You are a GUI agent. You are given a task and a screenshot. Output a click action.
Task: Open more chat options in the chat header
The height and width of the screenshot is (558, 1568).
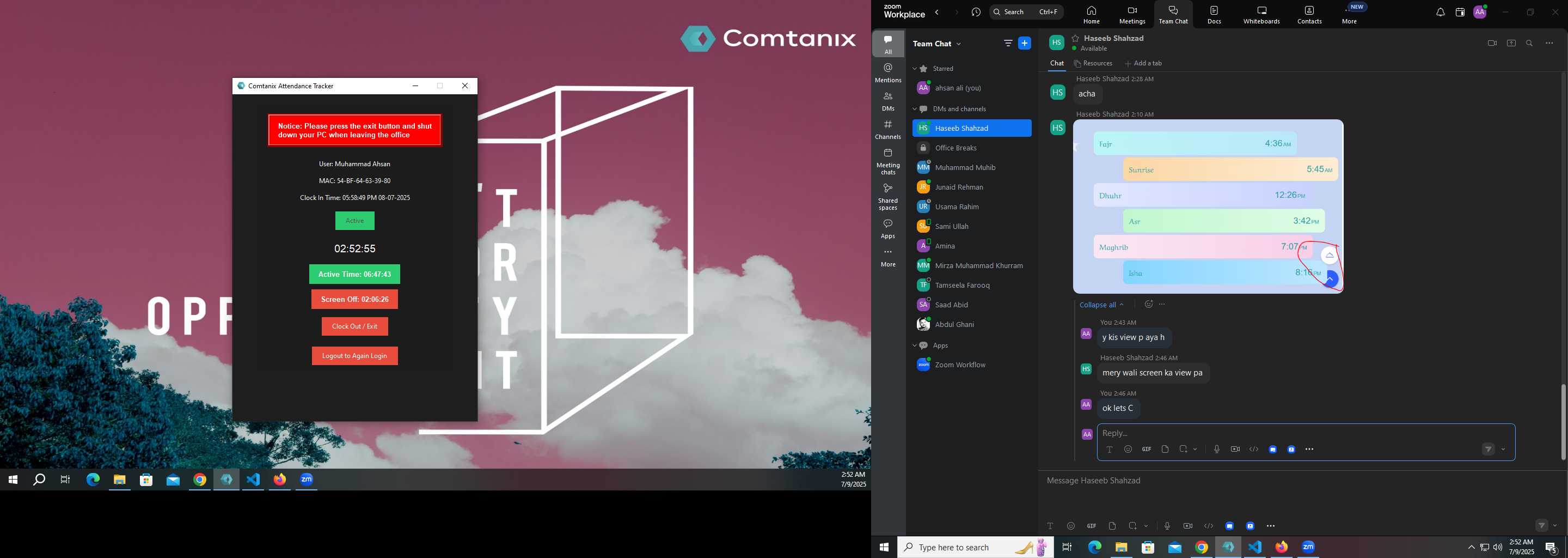(x=1549, y=43)
